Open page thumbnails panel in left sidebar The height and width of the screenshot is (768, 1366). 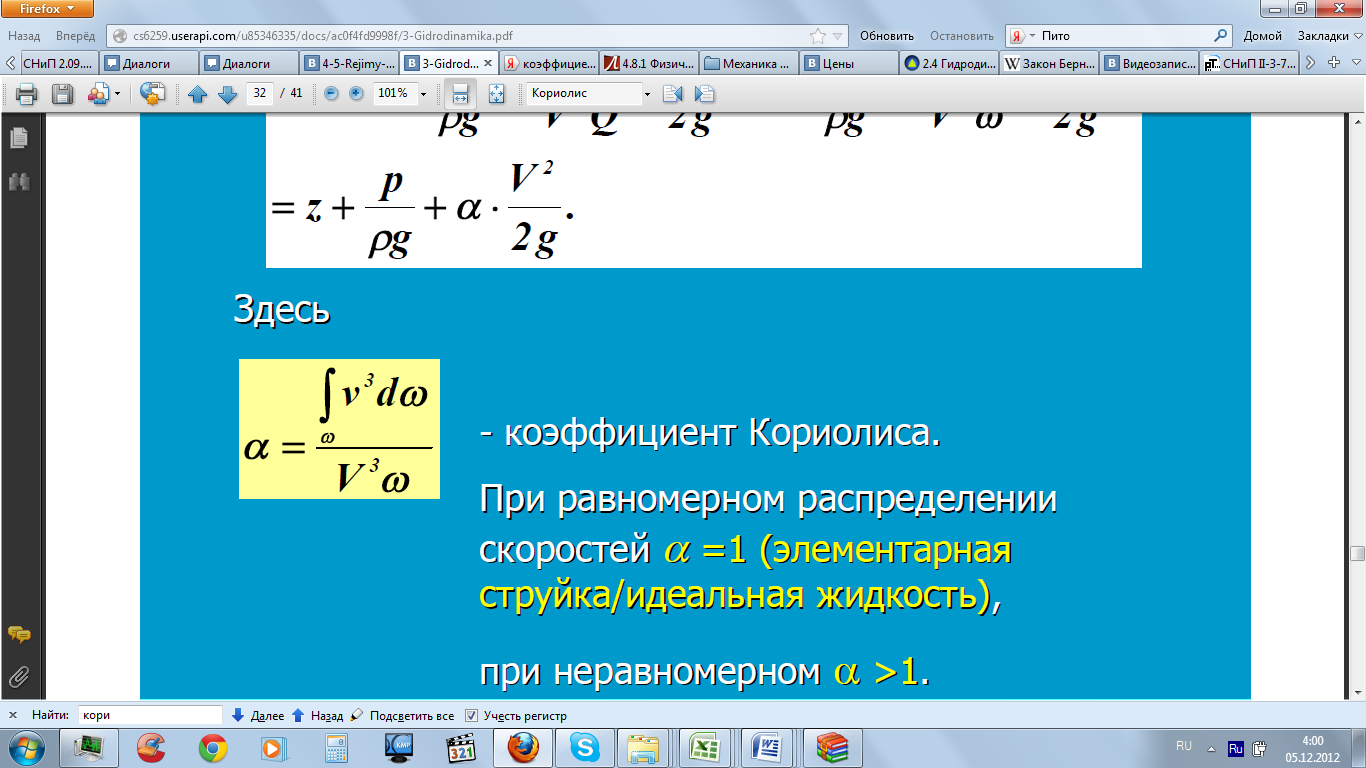18,138
